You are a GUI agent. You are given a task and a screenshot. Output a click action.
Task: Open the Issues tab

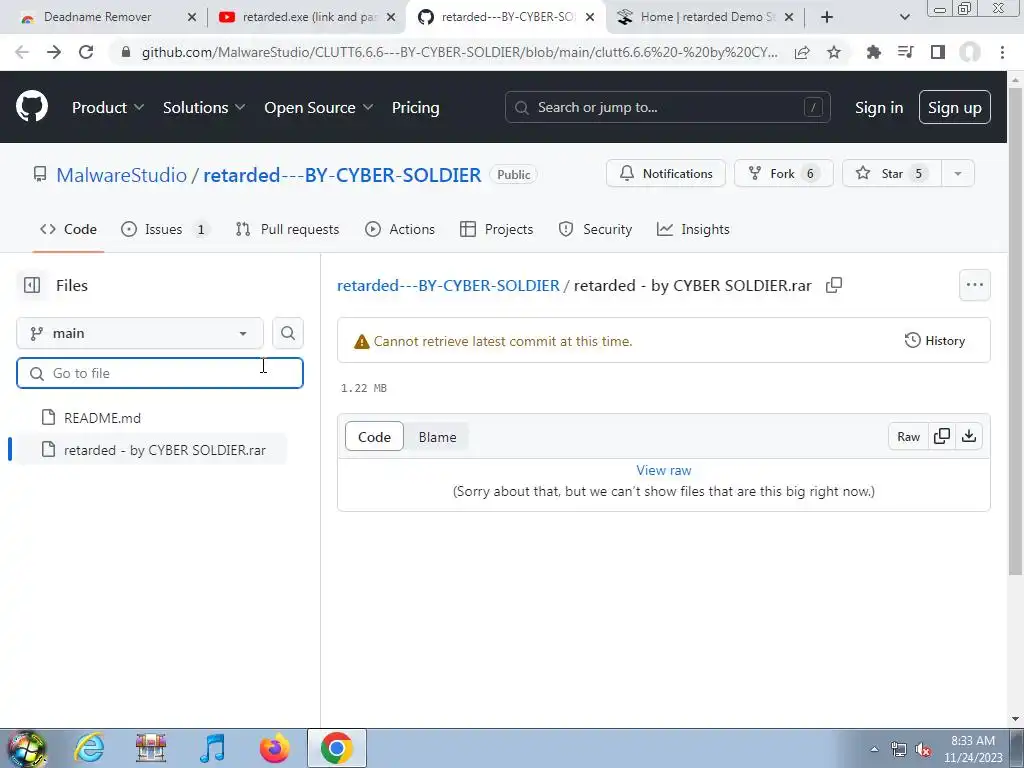pyautogui.click(x=165, y=229)
